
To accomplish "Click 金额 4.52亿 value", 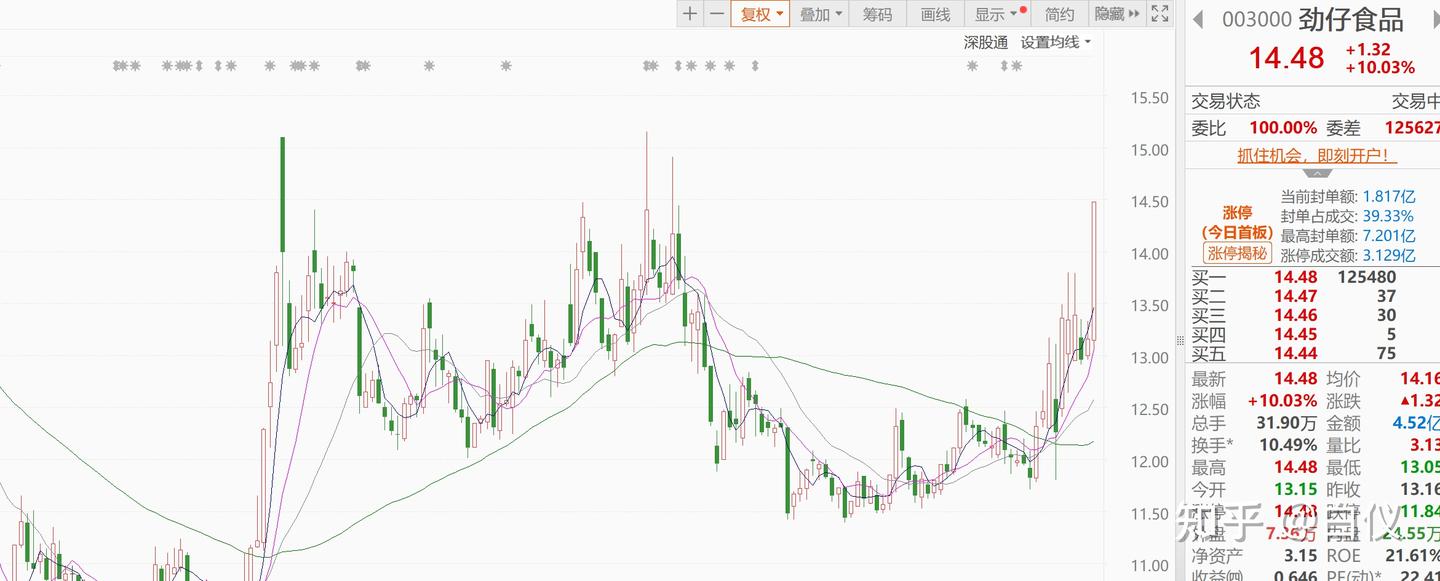I will [x=1416, y=423].
